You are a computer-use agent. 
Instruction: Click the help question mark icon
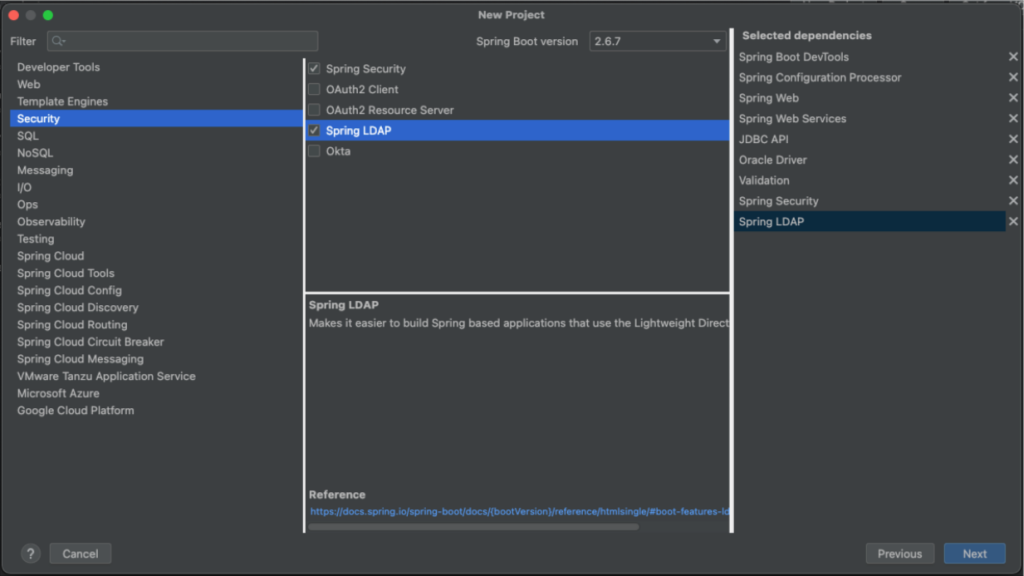pos(30,554)
